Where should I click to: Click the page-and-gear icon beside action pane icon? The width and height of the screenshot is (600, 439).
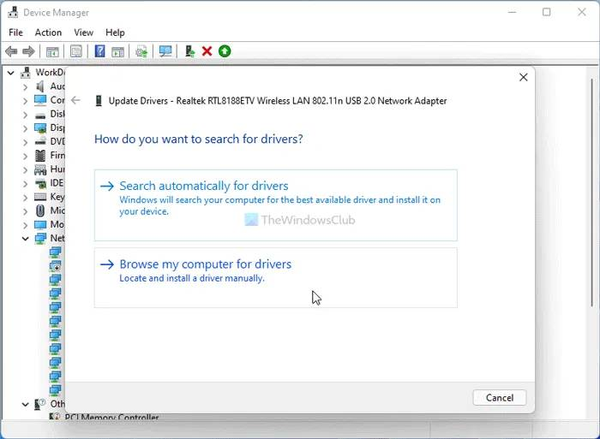coord(142,51)
